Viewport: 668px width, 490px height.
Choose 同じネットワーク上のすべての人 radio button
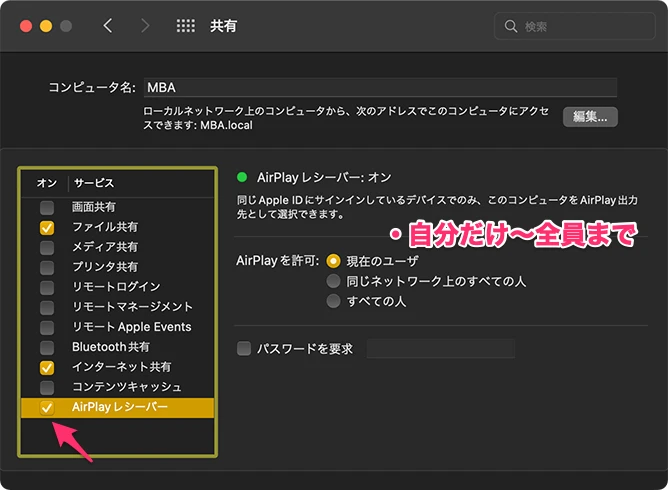[x=333, y=281]
